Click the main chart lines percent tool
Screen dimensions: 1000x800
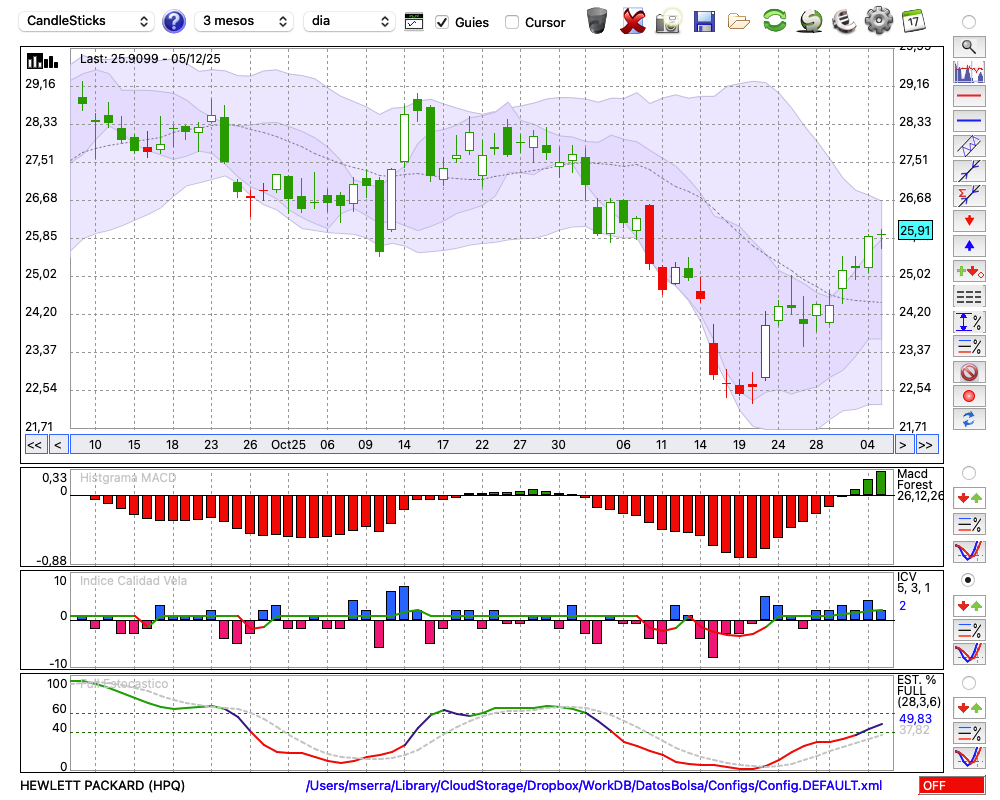pos(969,346)
